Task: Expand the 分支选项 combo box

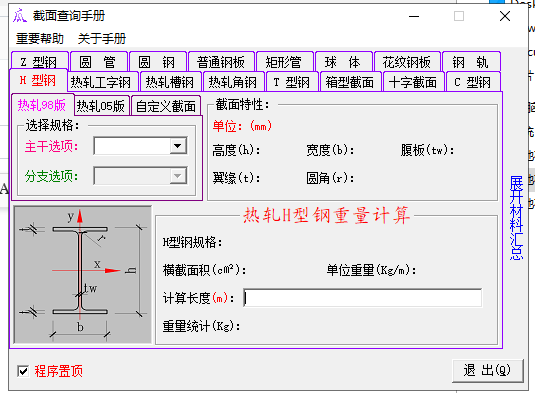Action: [x=178, y=176]
